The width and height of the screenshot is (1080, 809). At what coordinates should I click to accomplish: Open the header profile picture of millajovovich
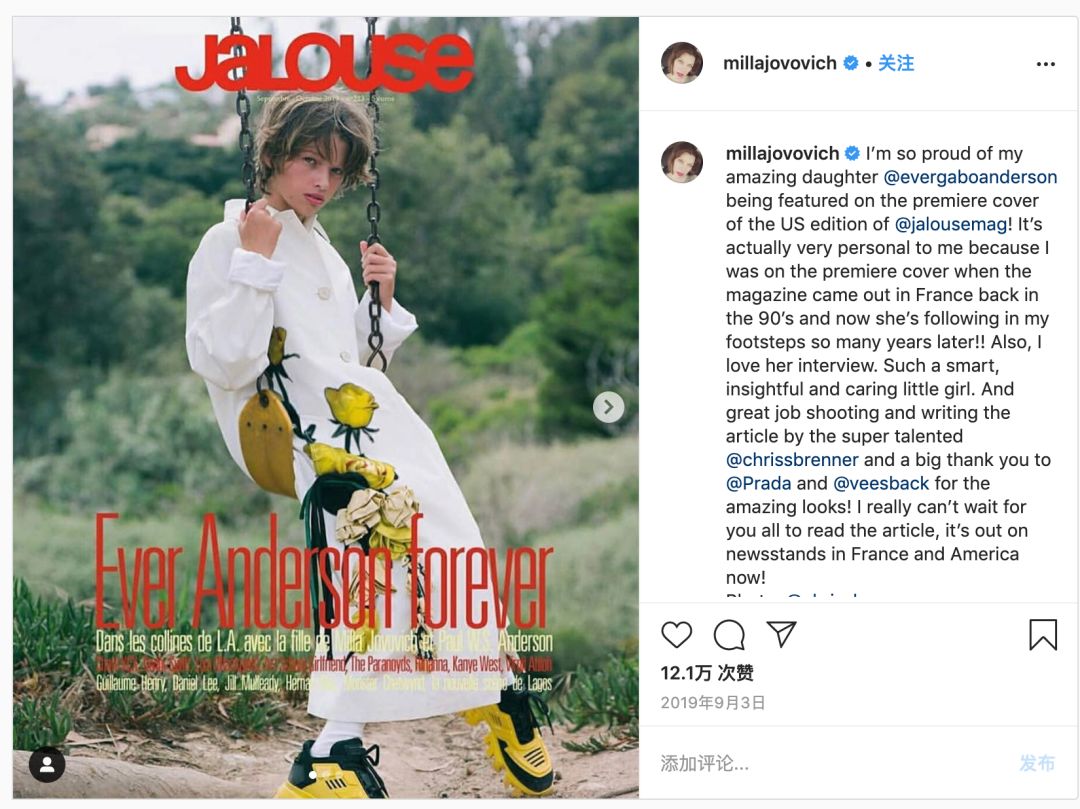point(682,63)
